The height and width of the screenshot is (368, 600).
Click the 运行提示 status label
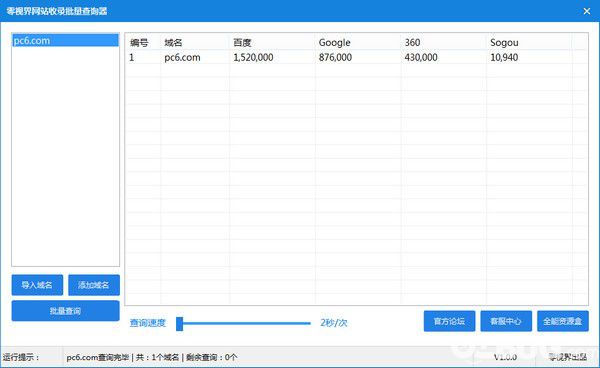point(21,357)
